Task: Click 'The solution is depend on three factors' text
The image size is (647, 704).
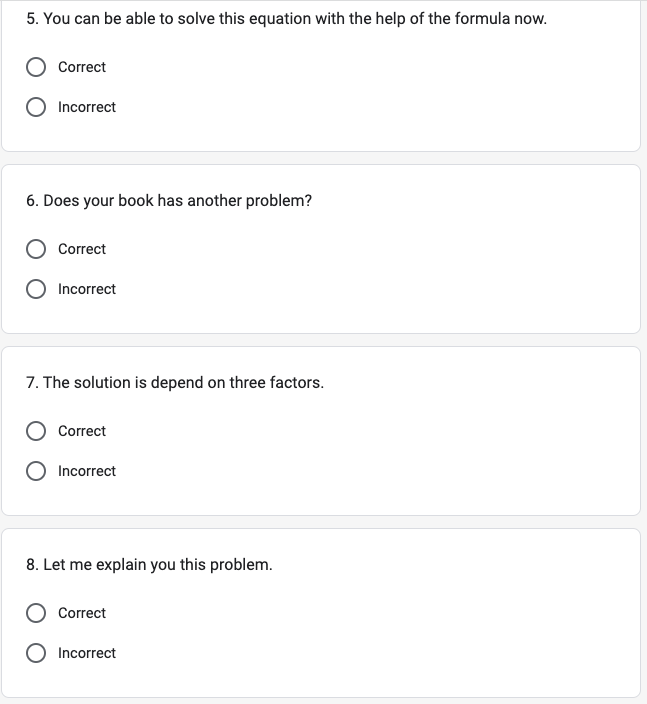Action: click(175, 383)
